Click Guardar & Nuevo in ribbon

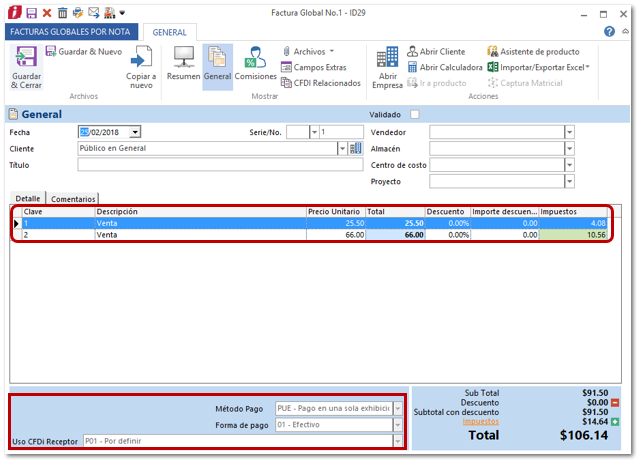[83, 51]
